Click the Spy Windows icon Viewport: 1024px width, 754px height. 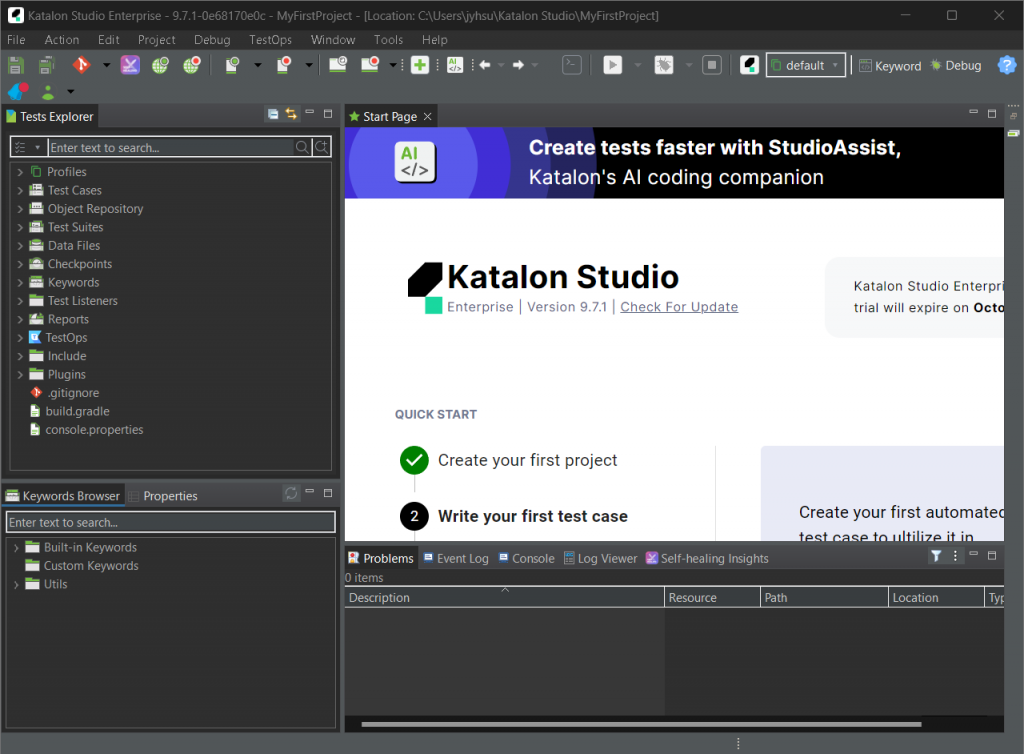[338, 65]
